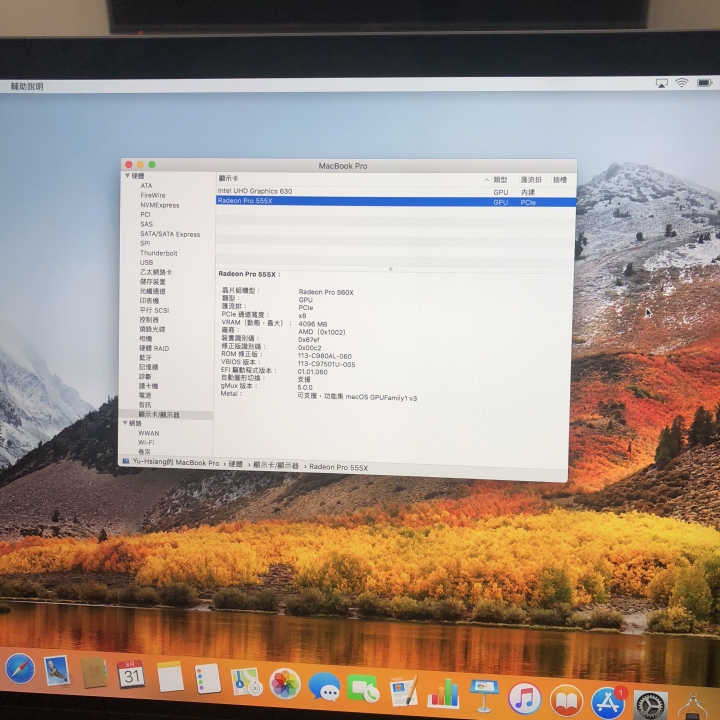Select 光纖通道 in the sidebar

point(152,291)
